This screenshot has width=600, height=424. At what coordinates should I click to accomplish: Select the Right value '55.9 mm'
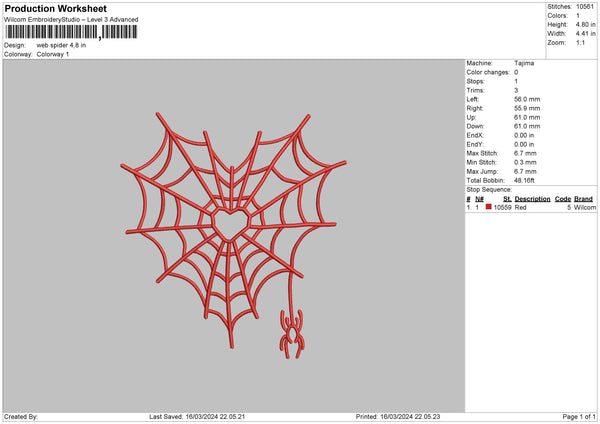tap(527, 109)
